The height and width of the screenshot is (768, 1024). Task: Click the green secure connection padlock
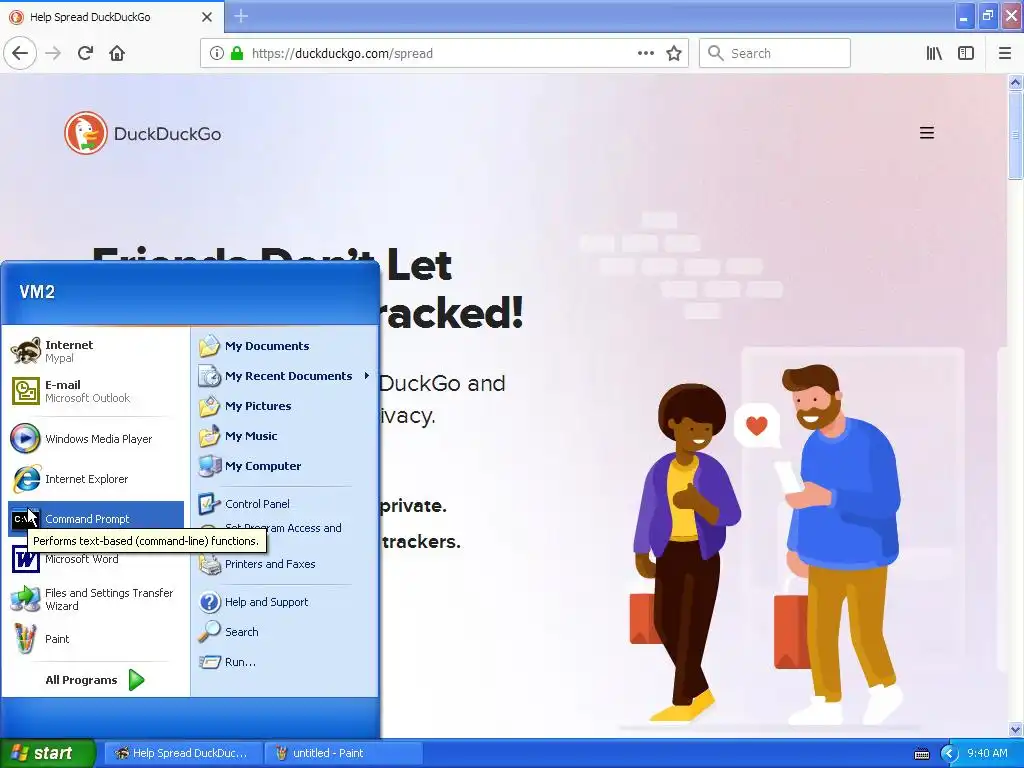click(237, 54)
